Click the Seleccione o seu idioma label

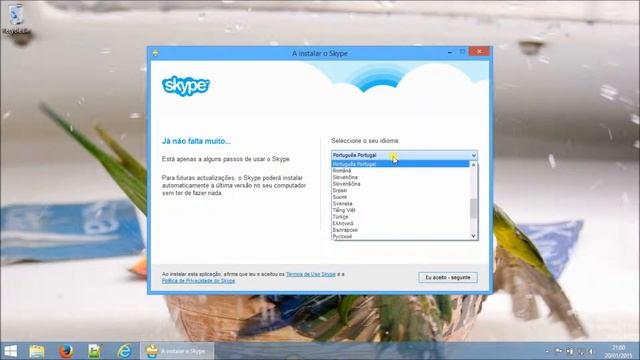[x=365, y=141]
